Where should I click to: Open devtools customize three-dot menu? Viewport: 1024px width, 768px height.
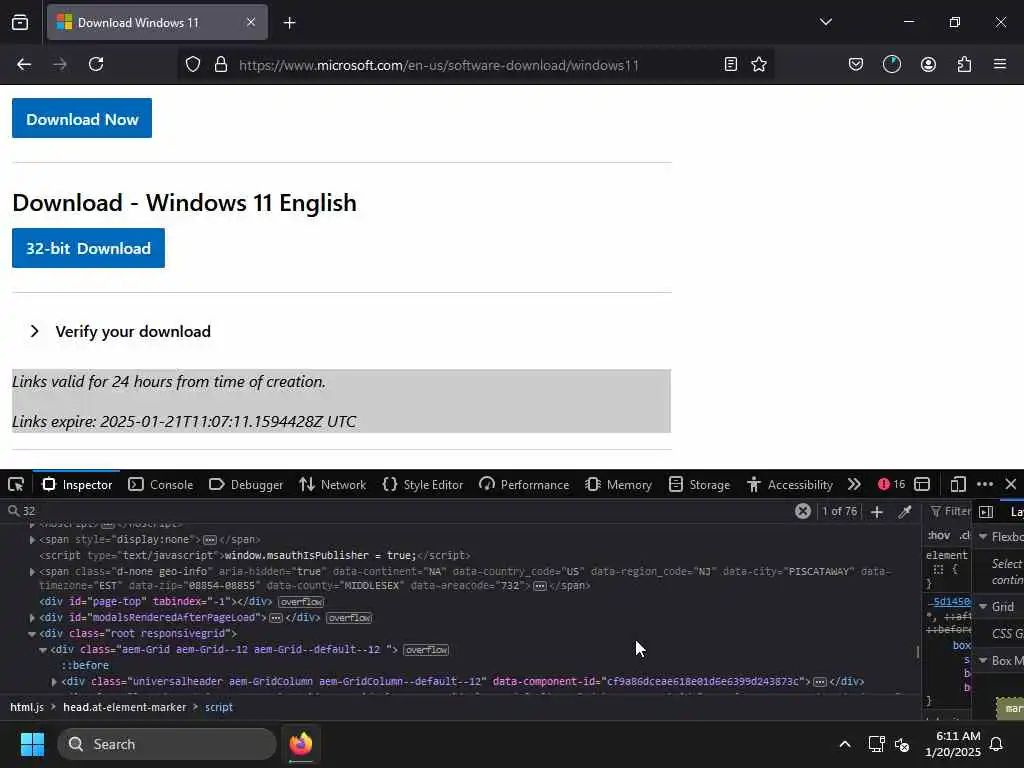(985, 485)
